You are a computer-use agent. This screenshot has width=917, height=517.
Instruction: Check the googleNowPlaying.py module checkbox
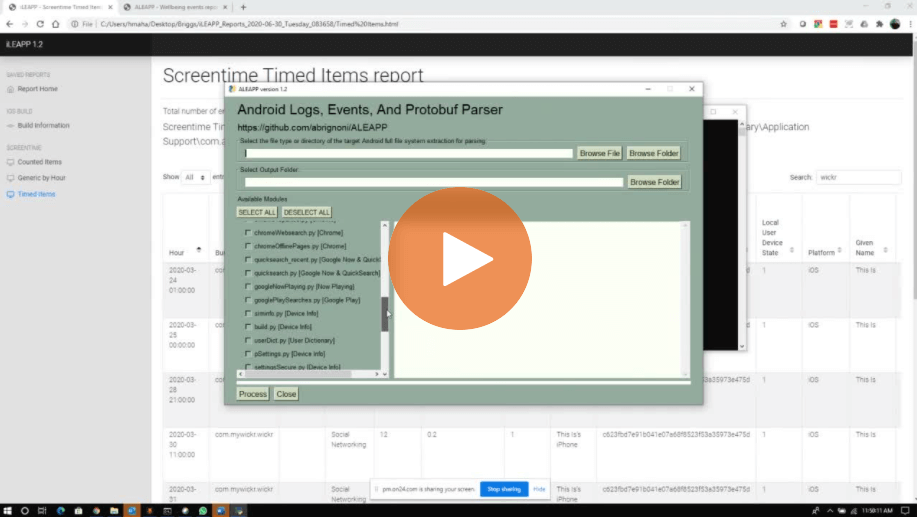coord(248,286)
